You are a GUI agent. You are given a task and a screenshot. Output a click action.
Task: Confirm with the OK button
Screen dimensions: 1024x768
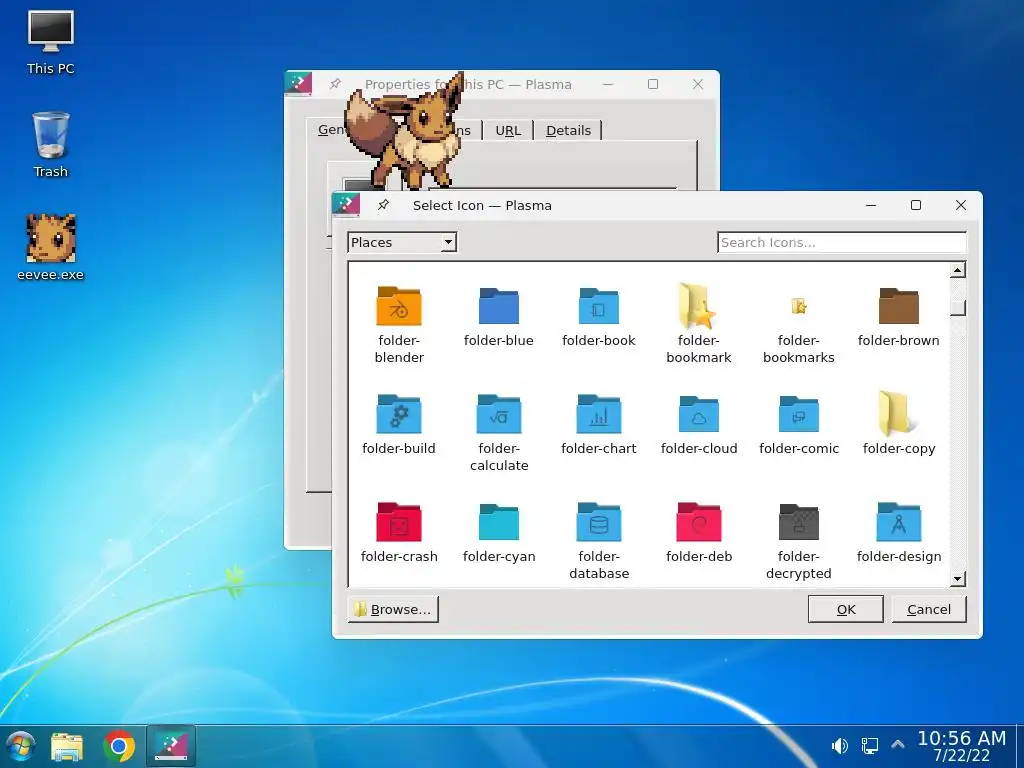pos(846,609)
